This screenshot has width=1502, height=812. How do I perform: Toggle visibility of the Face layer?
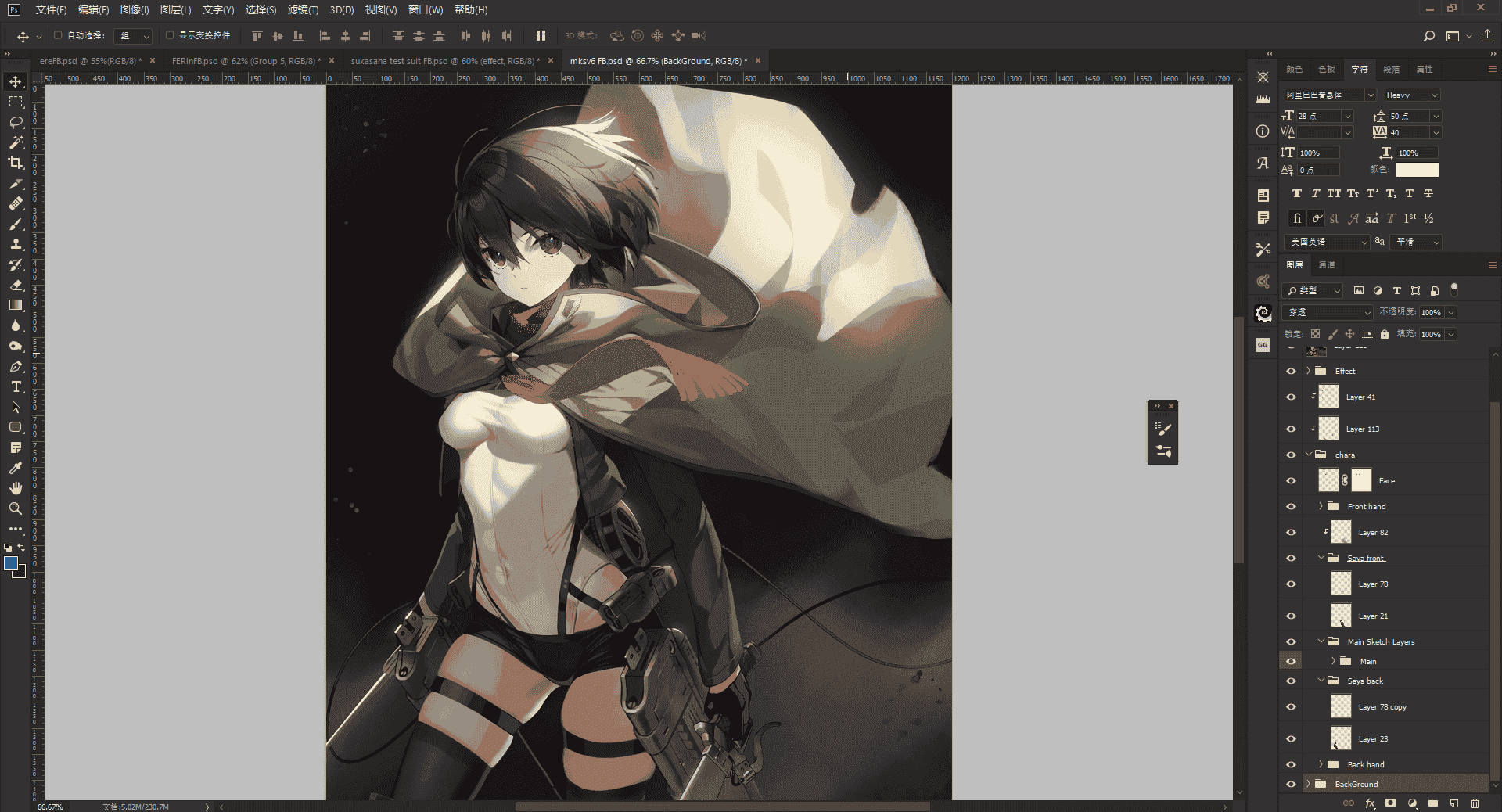(x=1291, y=480)
